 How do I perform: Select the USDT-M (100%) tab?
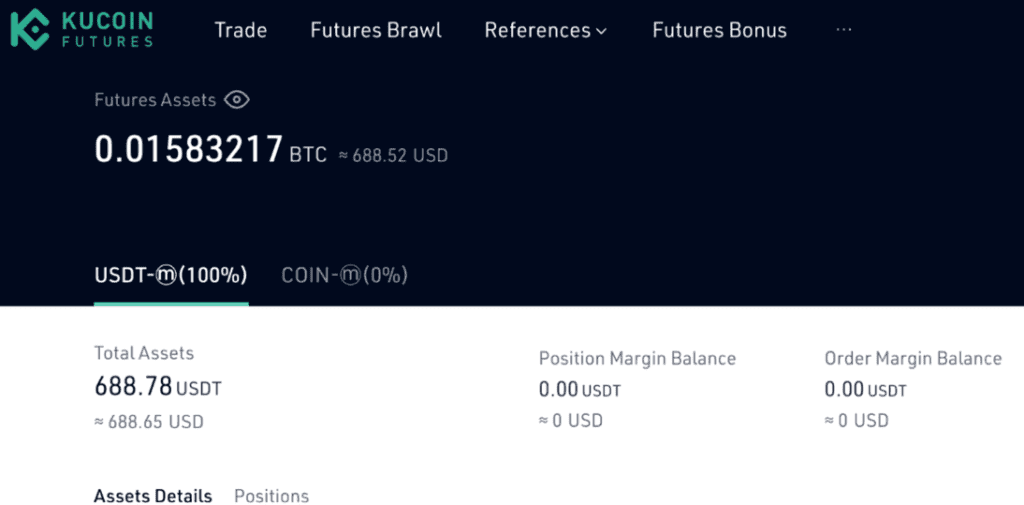click(171, 275)
